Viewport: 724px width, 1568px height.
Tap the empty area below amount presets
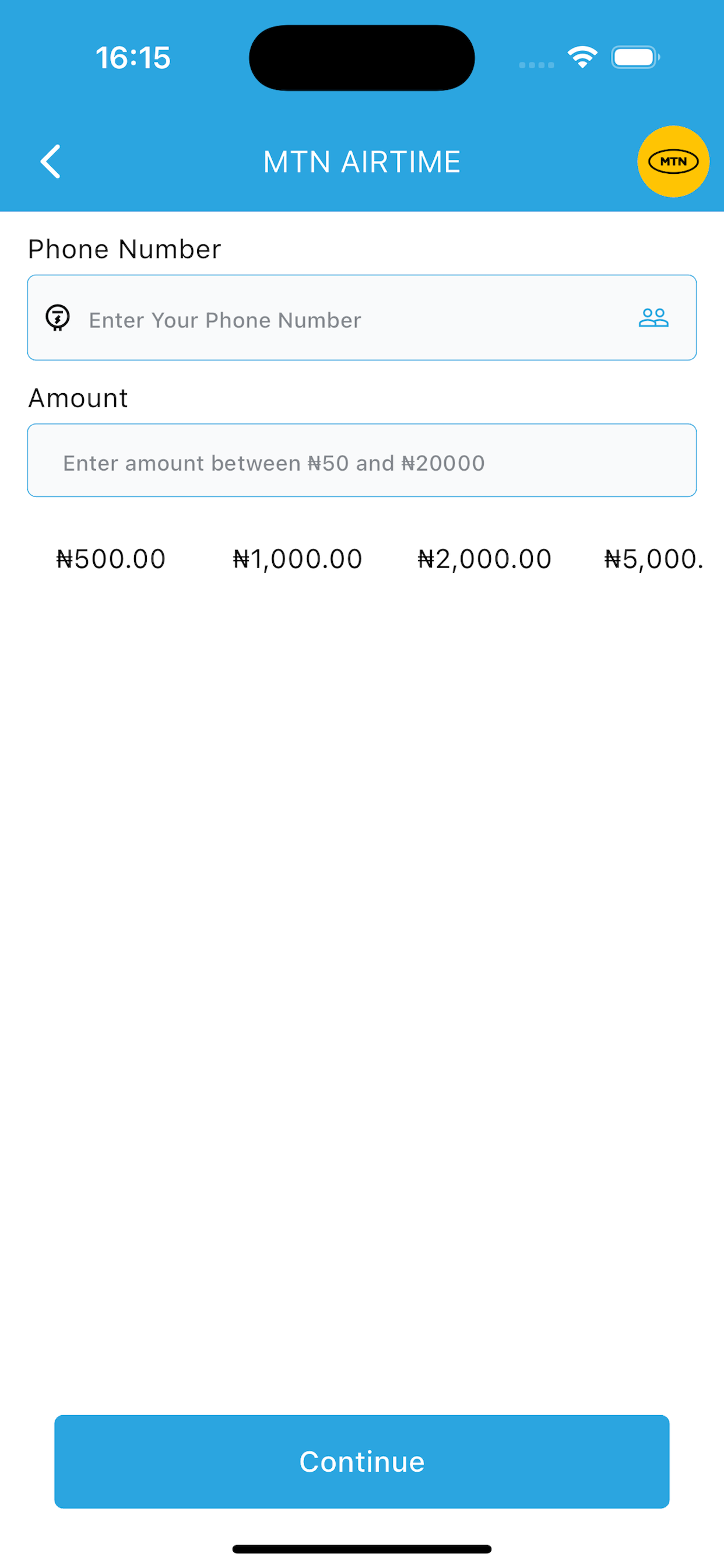[362, 974]
